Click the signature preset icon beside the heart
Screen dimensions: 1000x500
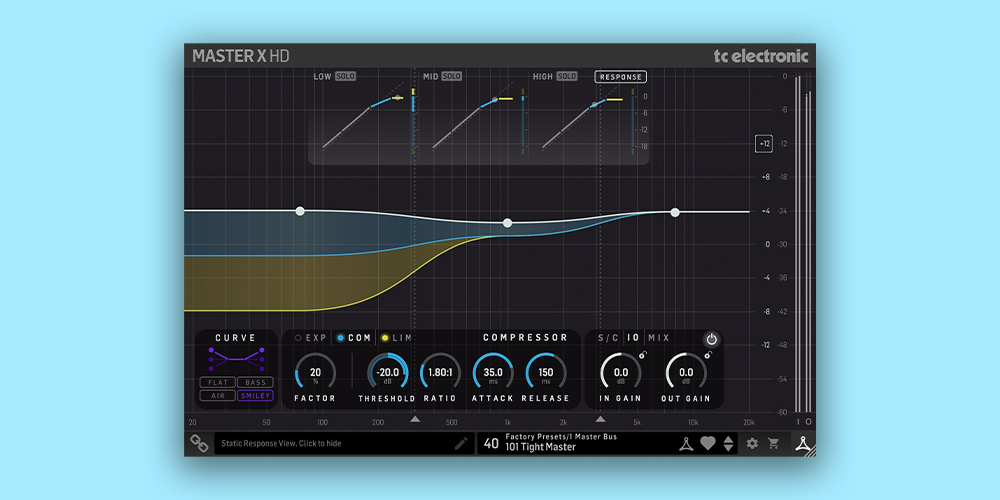point(686,443)
